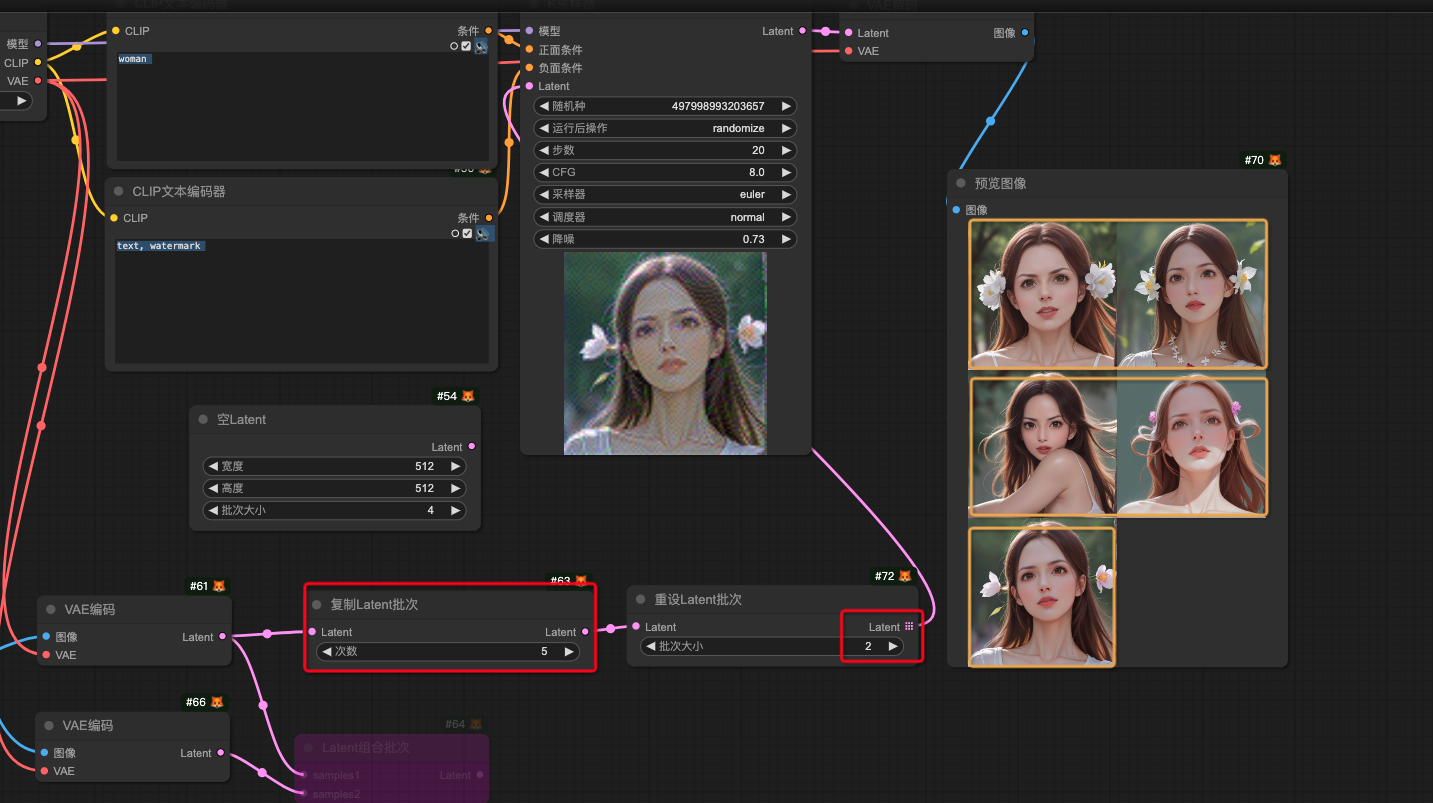Screen dimensions: 1433x803
Task: Click the 负面条件 input port on the sampler
Action: coord(530,68)
